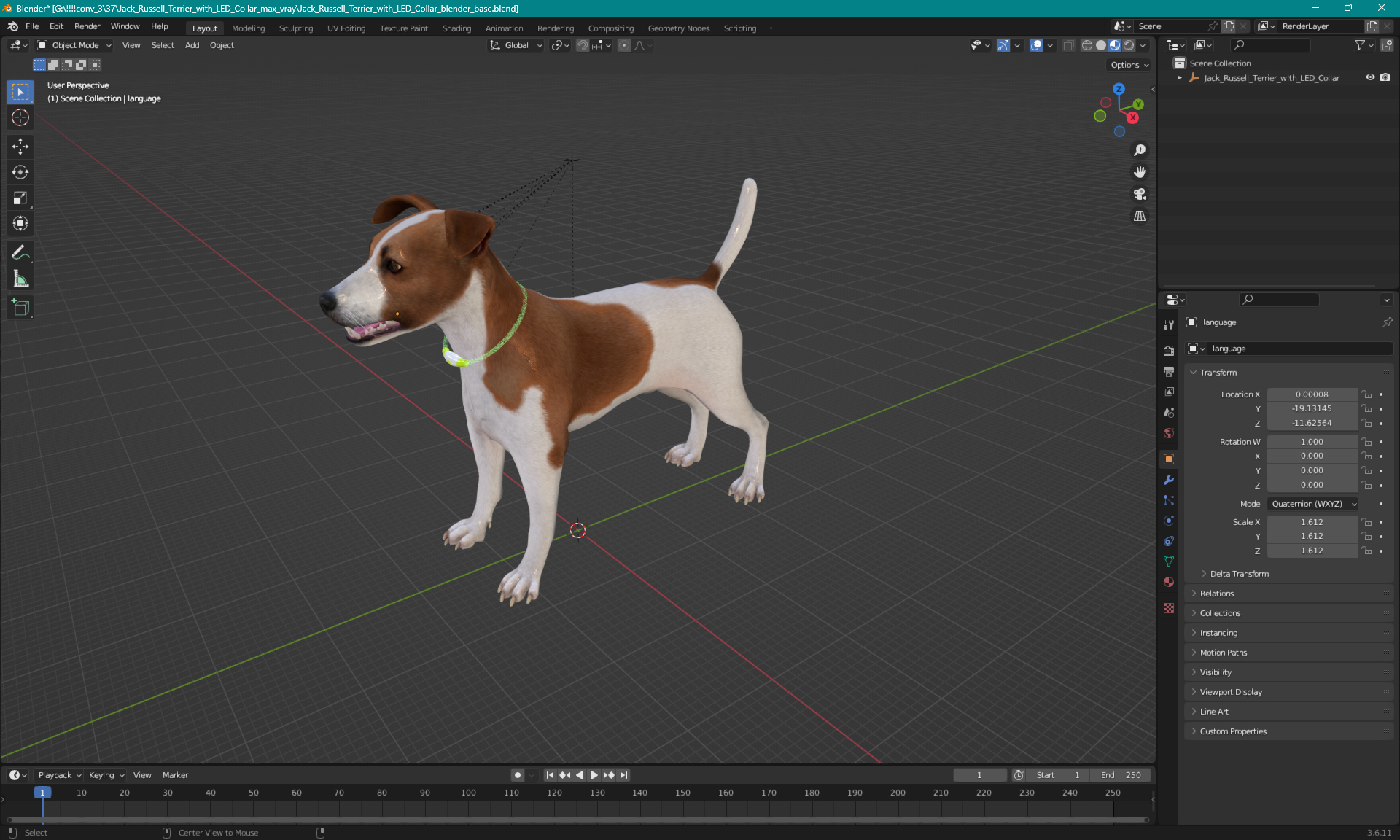
Task: Open the Output properties tab
Action: click(x=1169, y=371)
